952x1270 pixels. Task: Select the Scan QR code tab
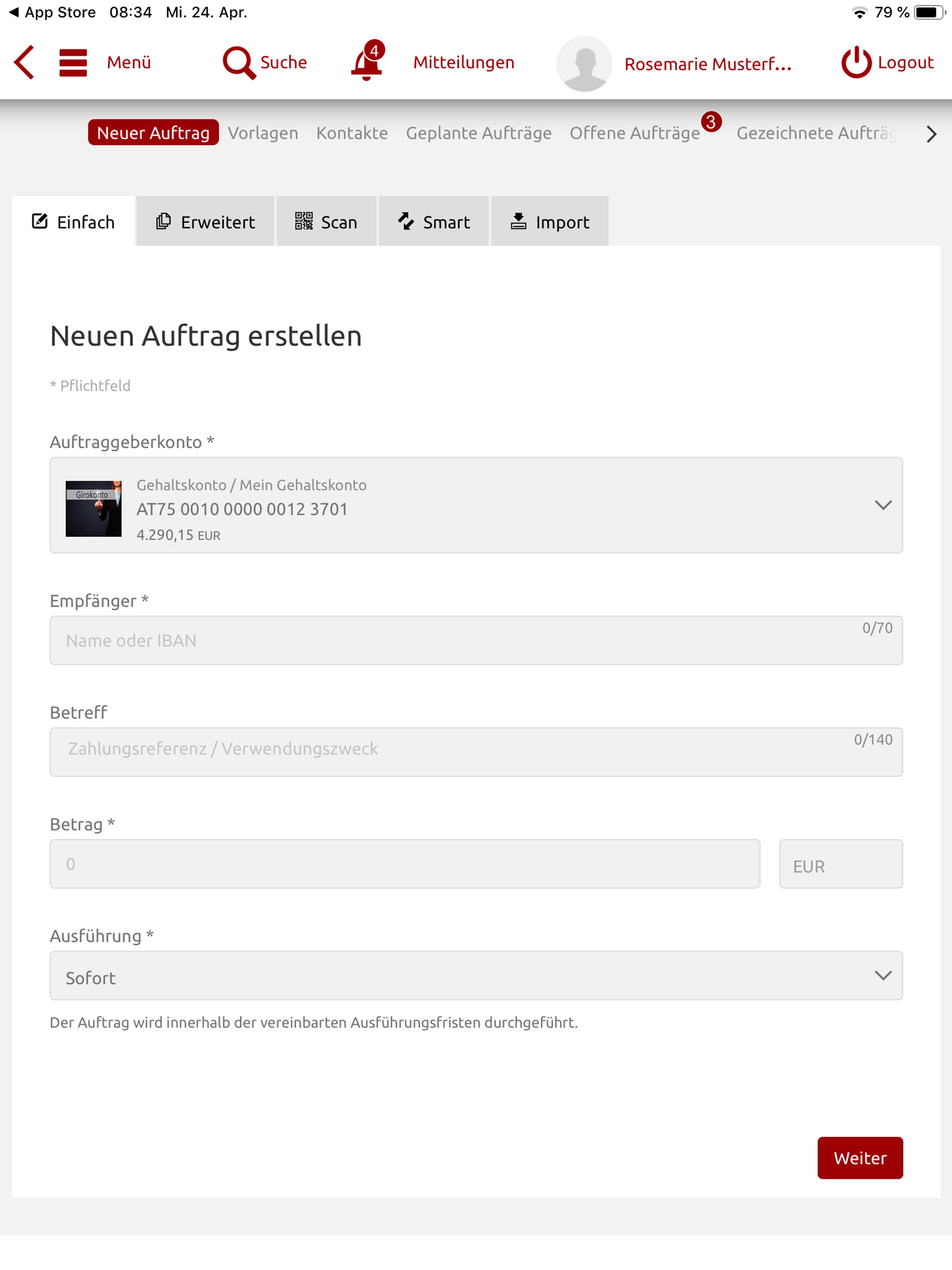326,222
